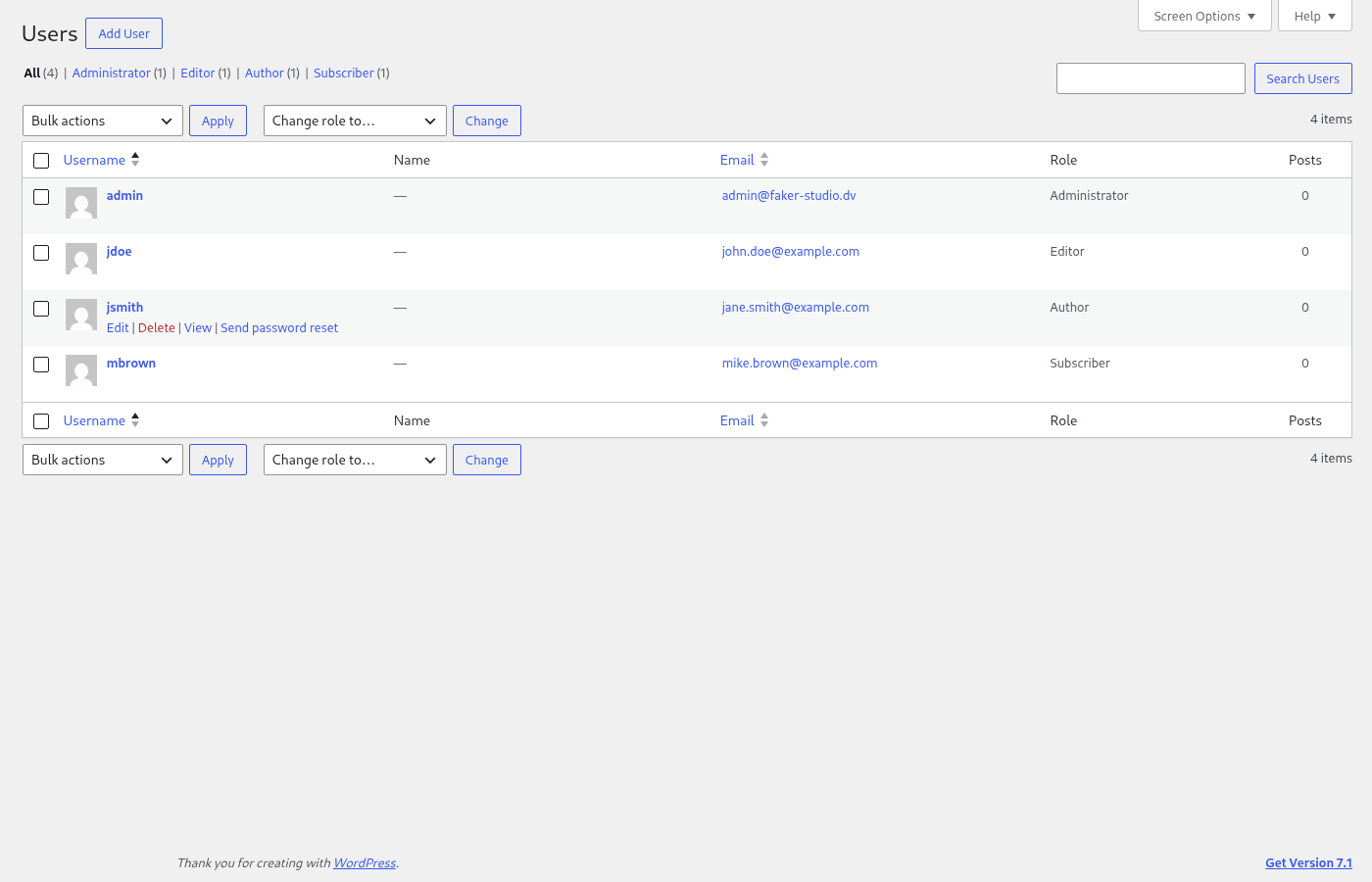1372x882 pixels.
Task: Click the top Change button
Action: point(487,121)
